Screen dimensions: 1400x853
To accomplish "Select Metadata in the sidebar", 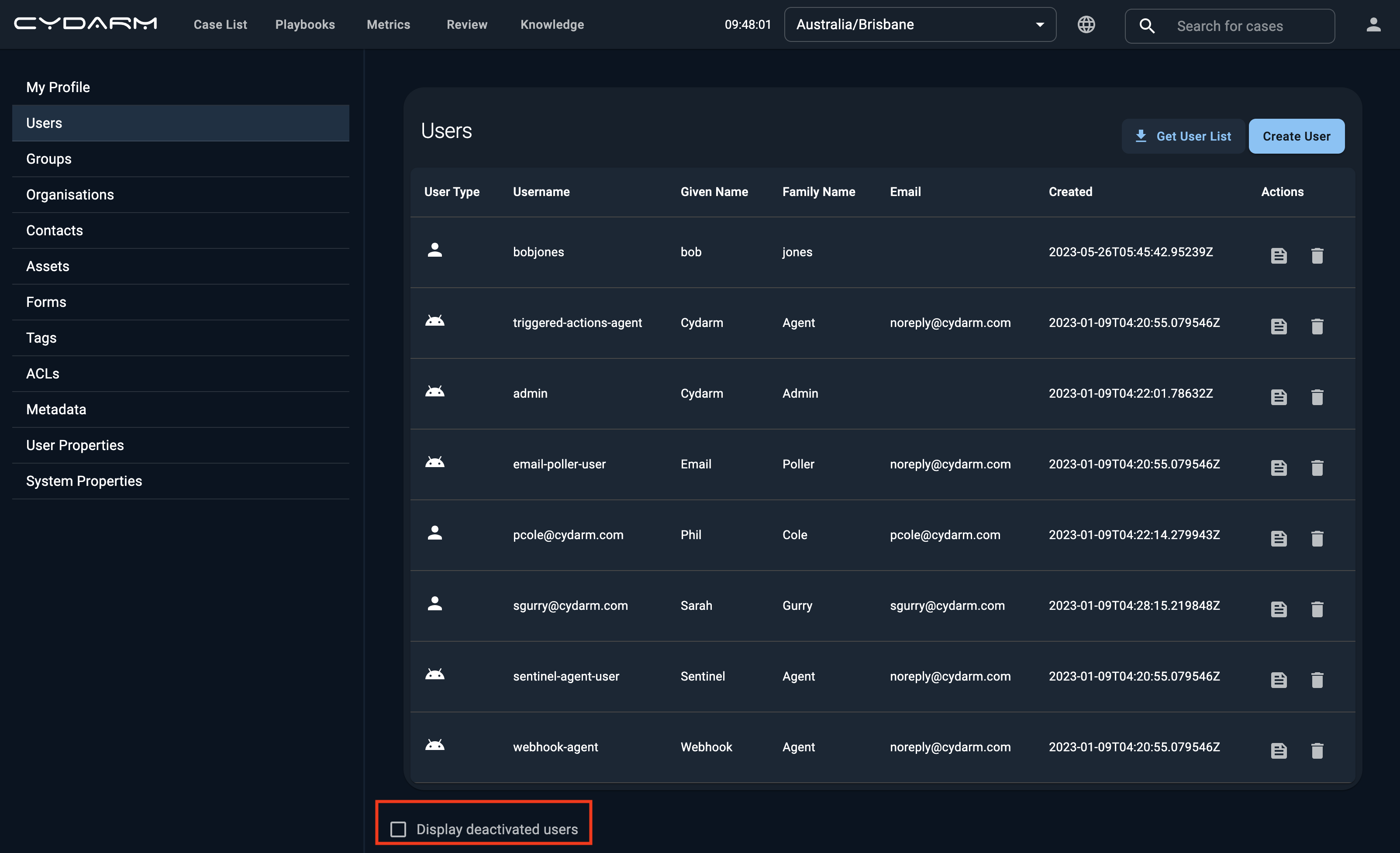I will tap(181, 409).
